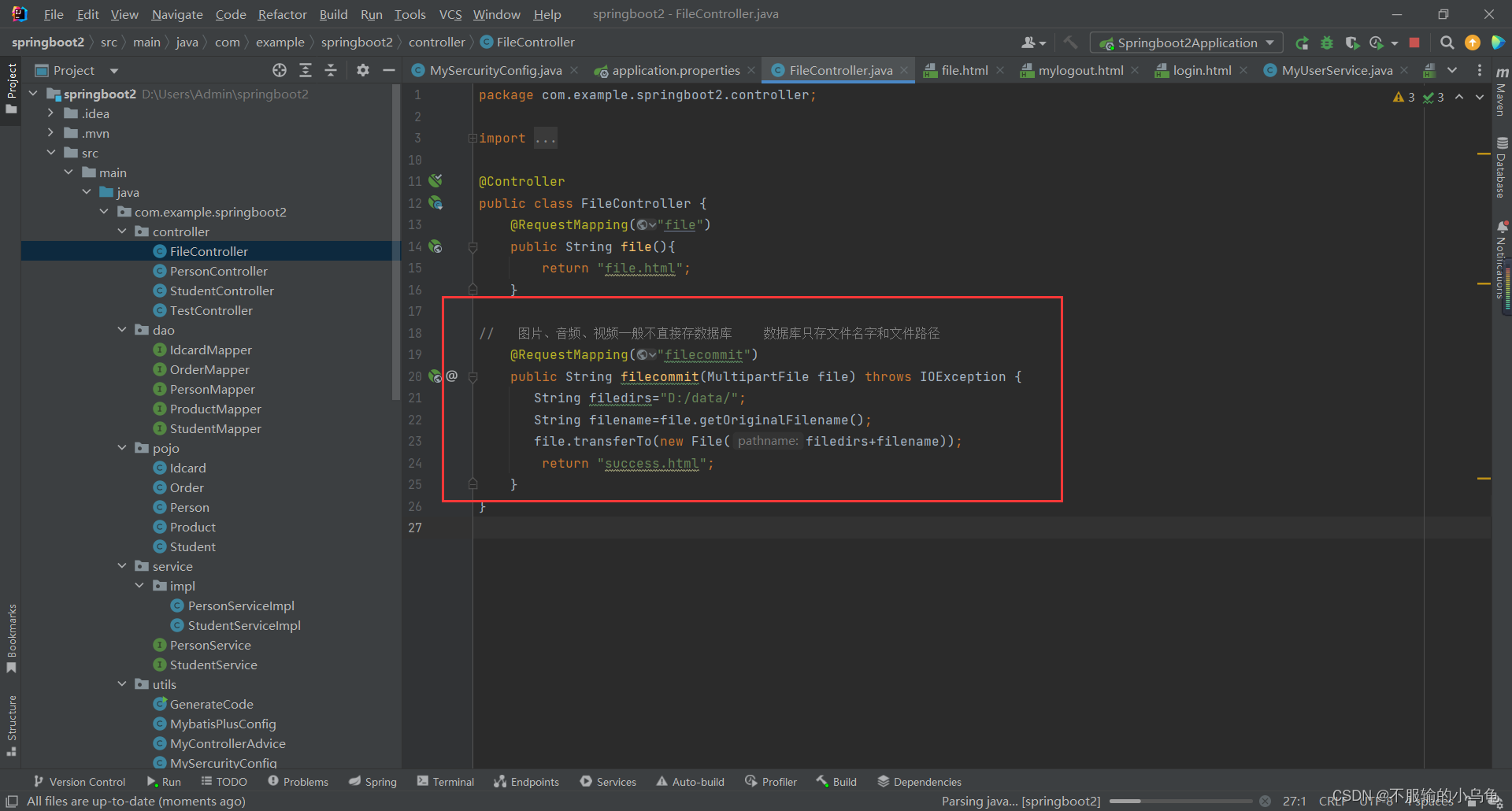
Task: Open the VCS menu
Action: 450,14
